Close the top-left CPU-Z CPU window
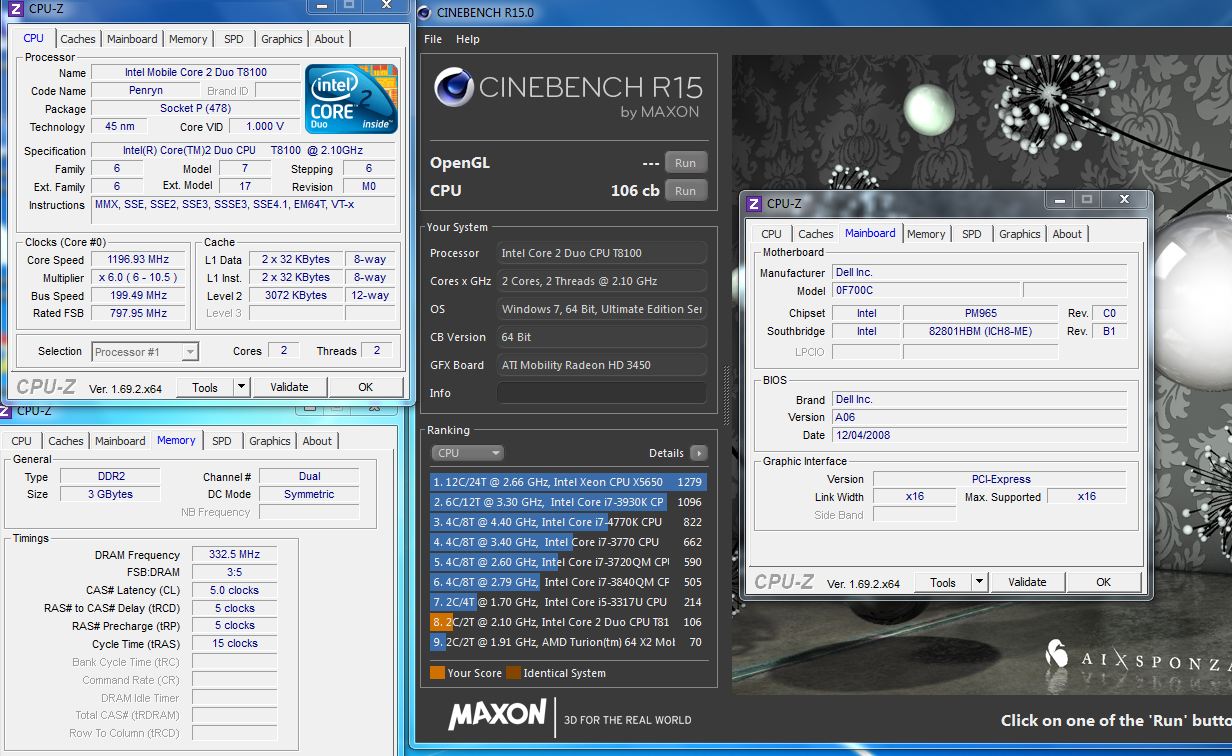Viewport: 1232px width, 756px height. pyautogui.click(x=386, y=5)
